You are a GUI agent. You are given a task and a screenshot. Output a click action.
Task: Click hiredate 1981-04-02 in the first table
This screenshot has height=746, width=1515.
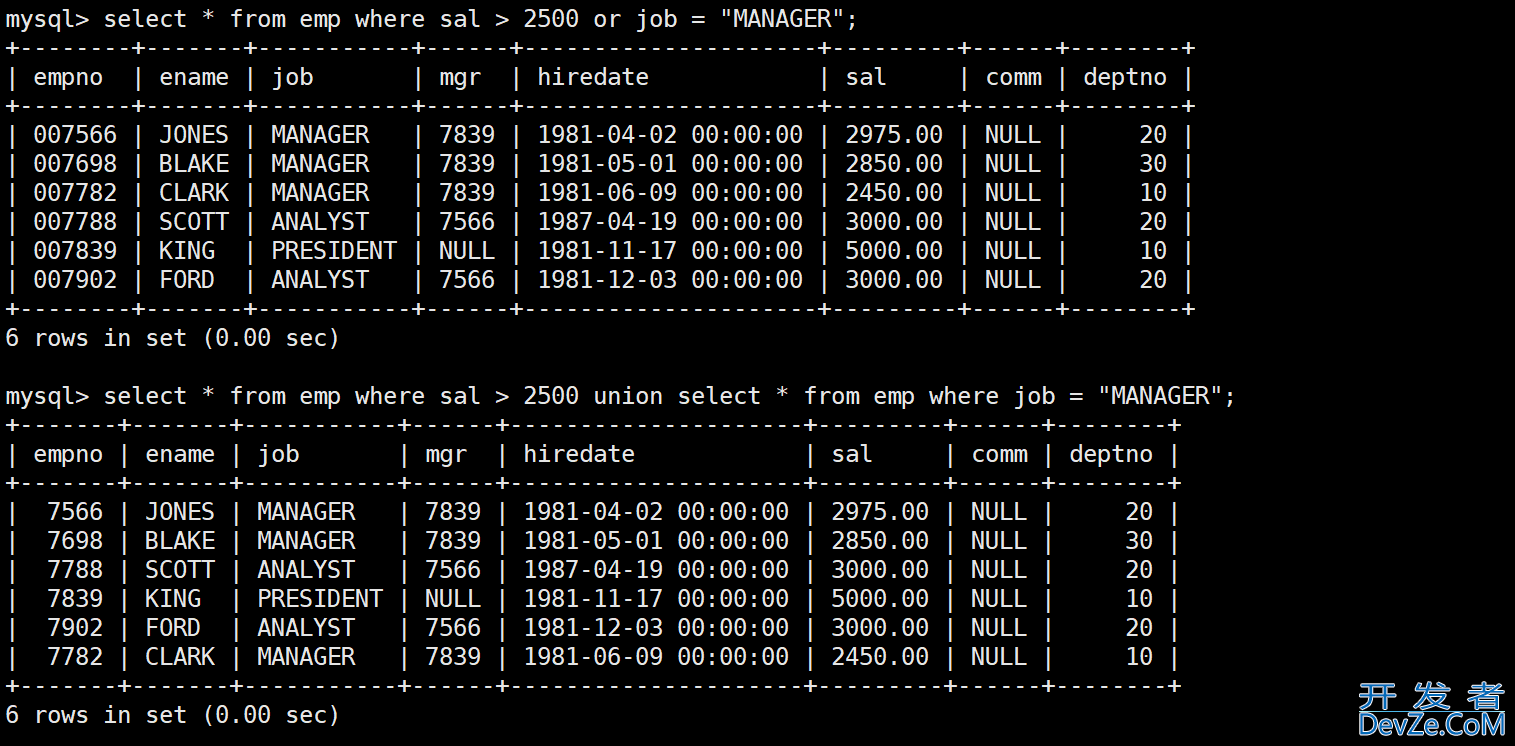click(670, 135)
